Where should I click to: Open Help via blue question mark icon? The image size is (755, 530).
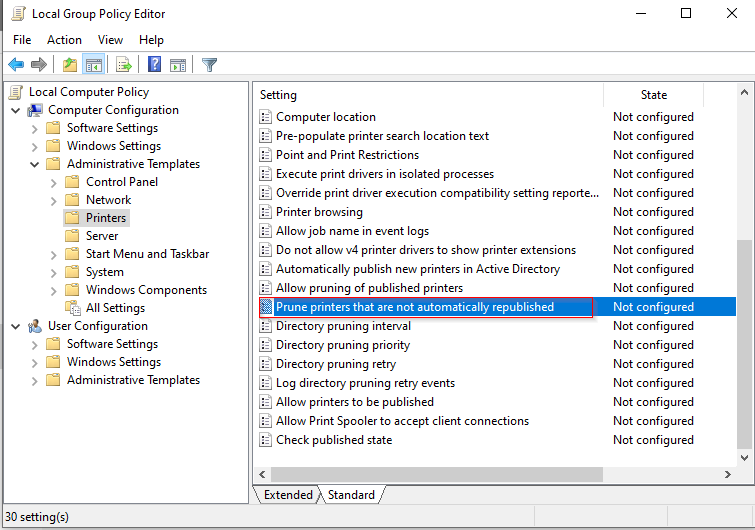click(x=155, y=65)
